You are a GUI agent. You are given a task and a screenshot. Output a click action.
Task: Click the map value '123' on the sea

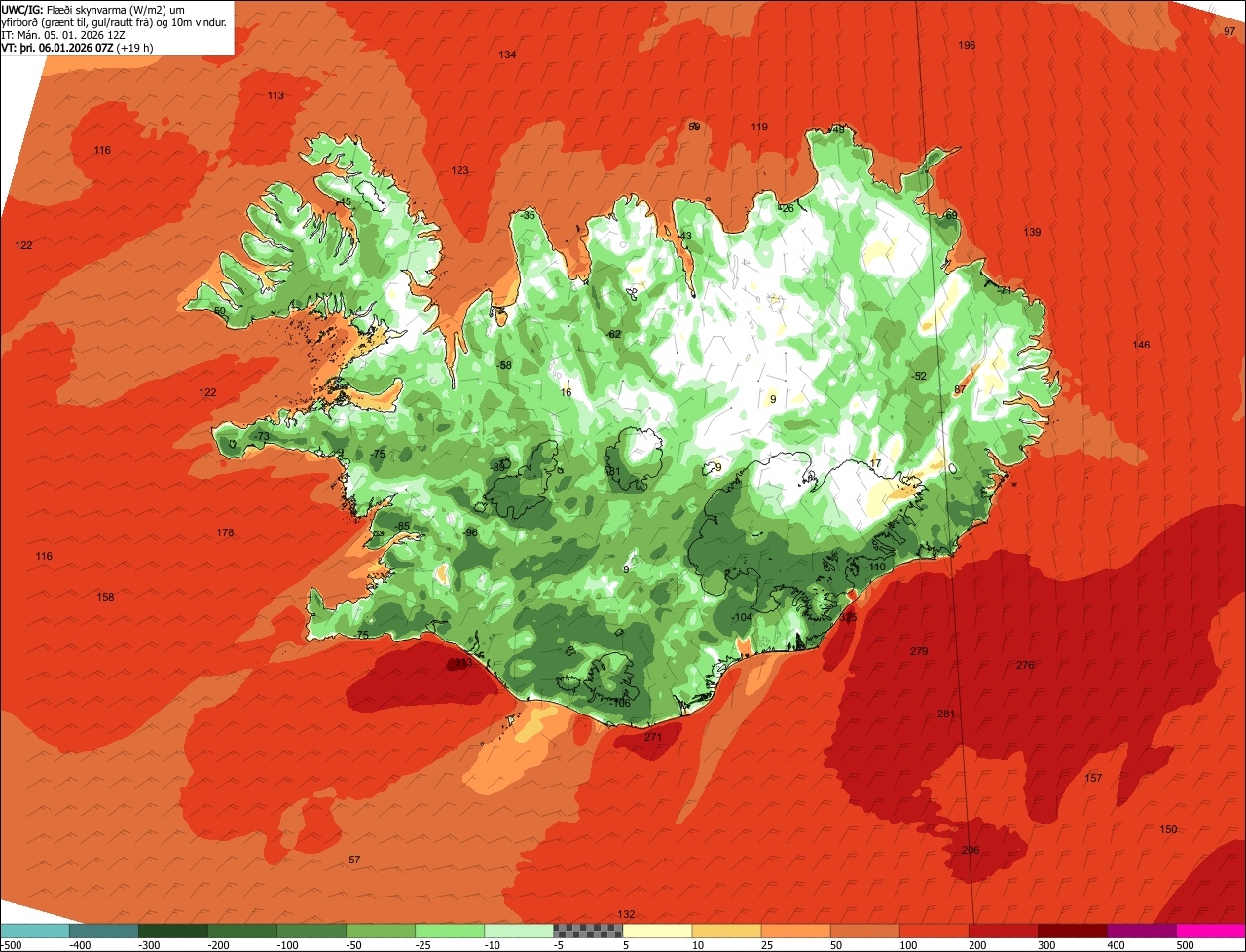[x=459, y=170]
